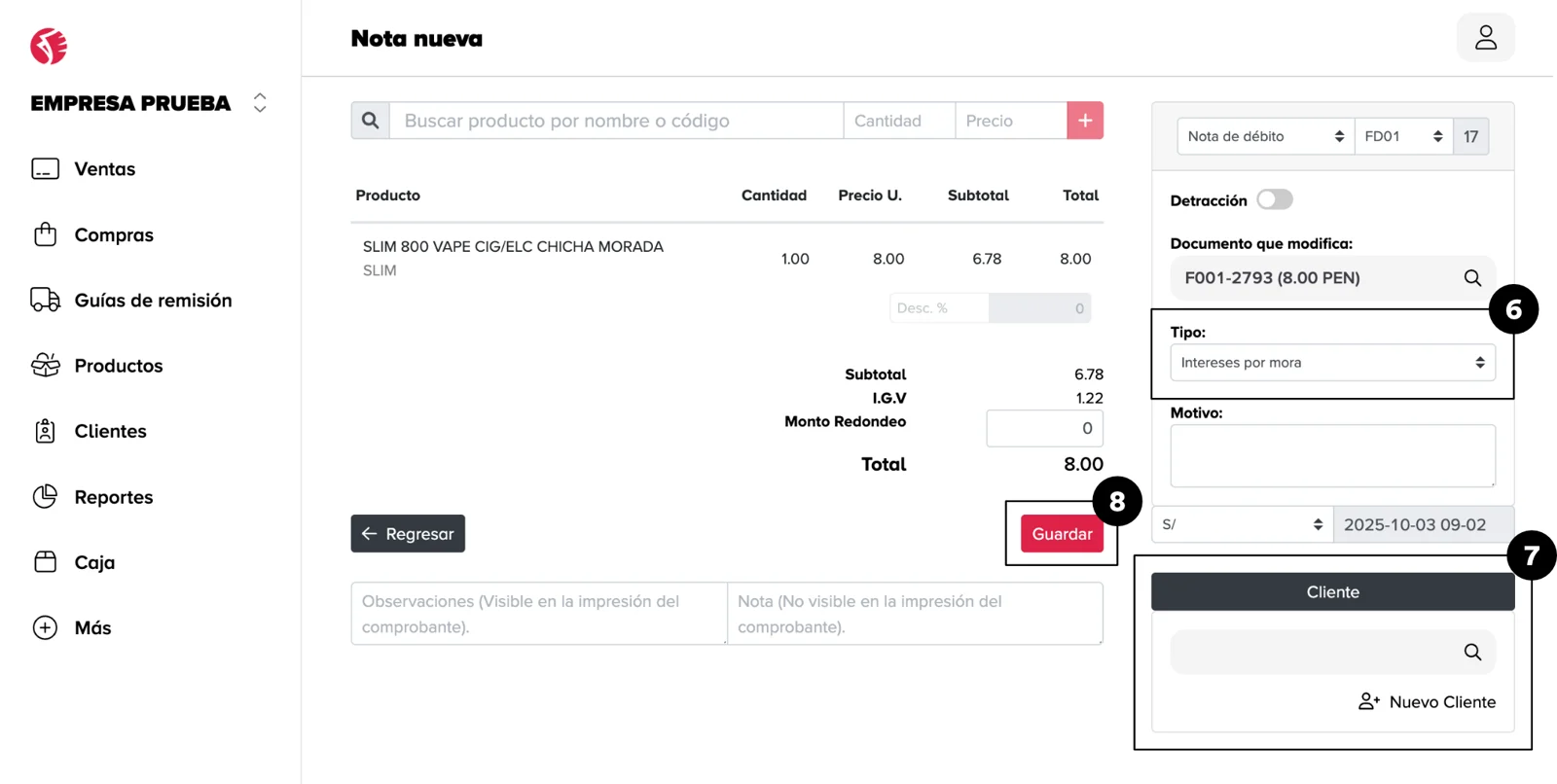This screenshot has height=784, width=1557.
Task: Click the Motivo text area
Action: click(1331, 455)
